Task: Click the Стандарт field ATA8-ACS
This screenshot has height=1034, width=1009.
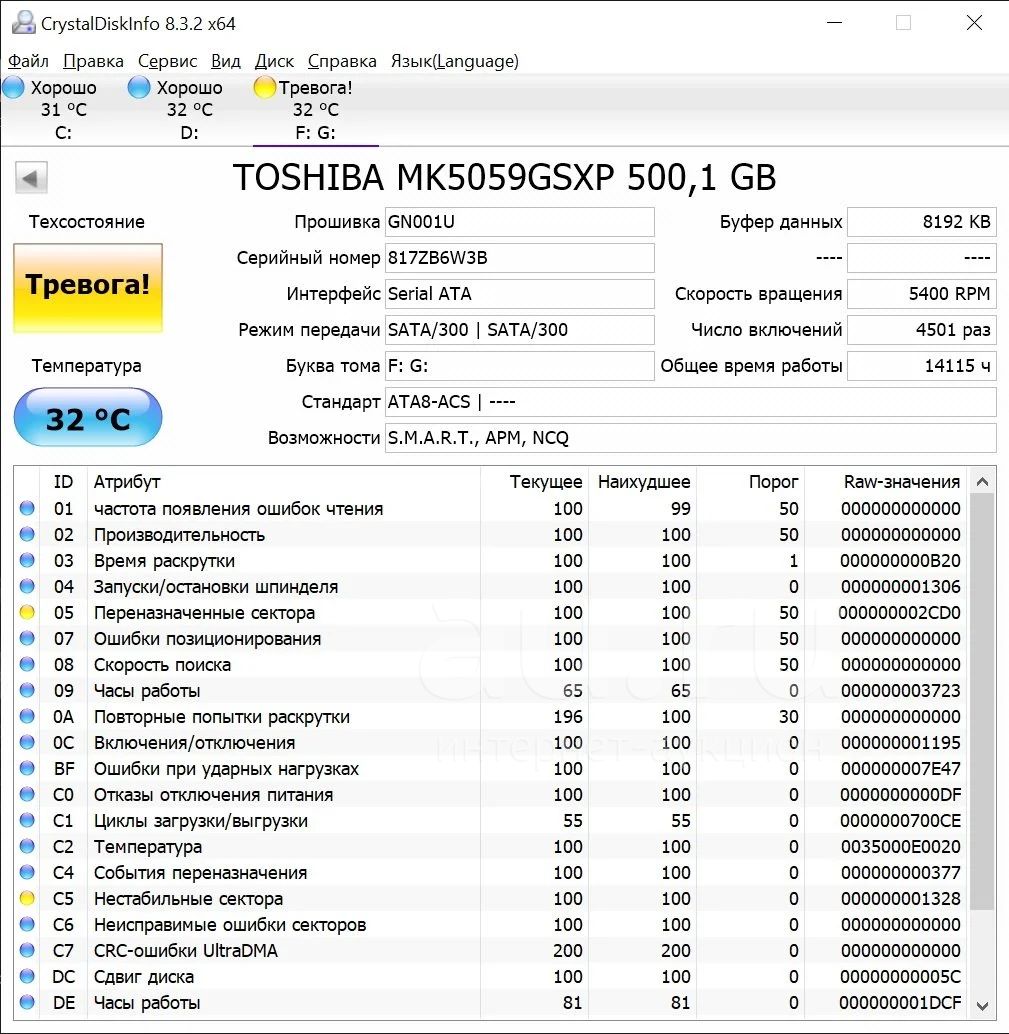Action: coord(690,402)
